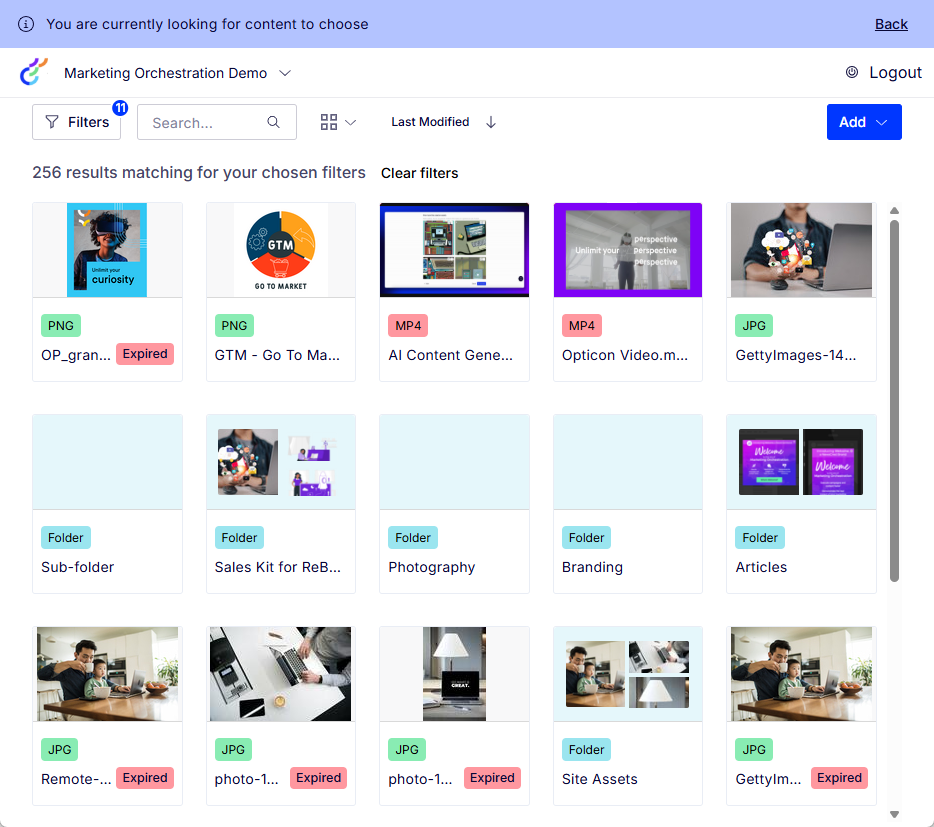Screen dimensions: 934x827
Task: Select the GTM Go To Market image
Action: [x=281, y=250]
